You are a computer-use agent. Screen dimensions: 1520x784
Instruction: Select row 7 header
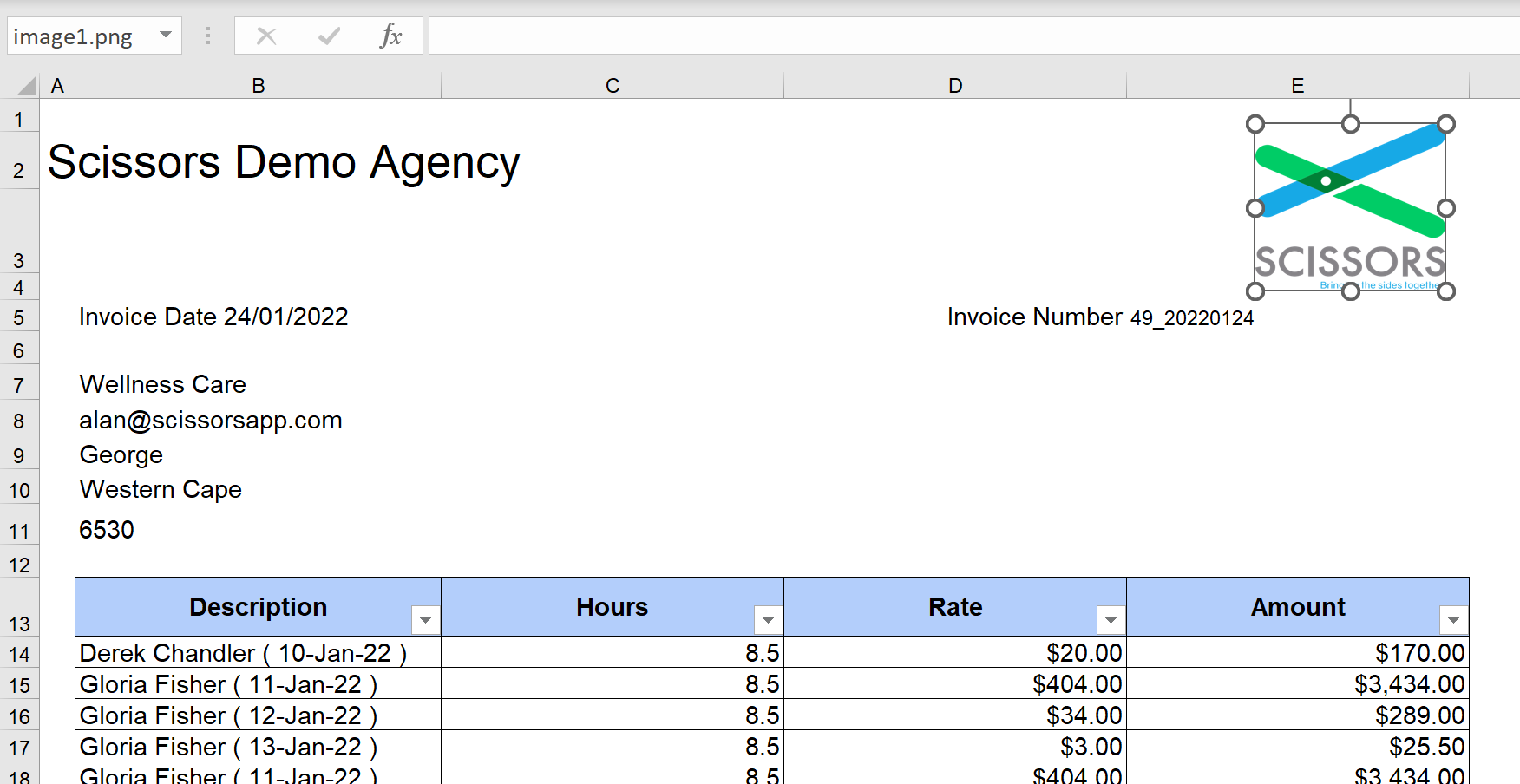pyautogui.click(x=19, y=386)
